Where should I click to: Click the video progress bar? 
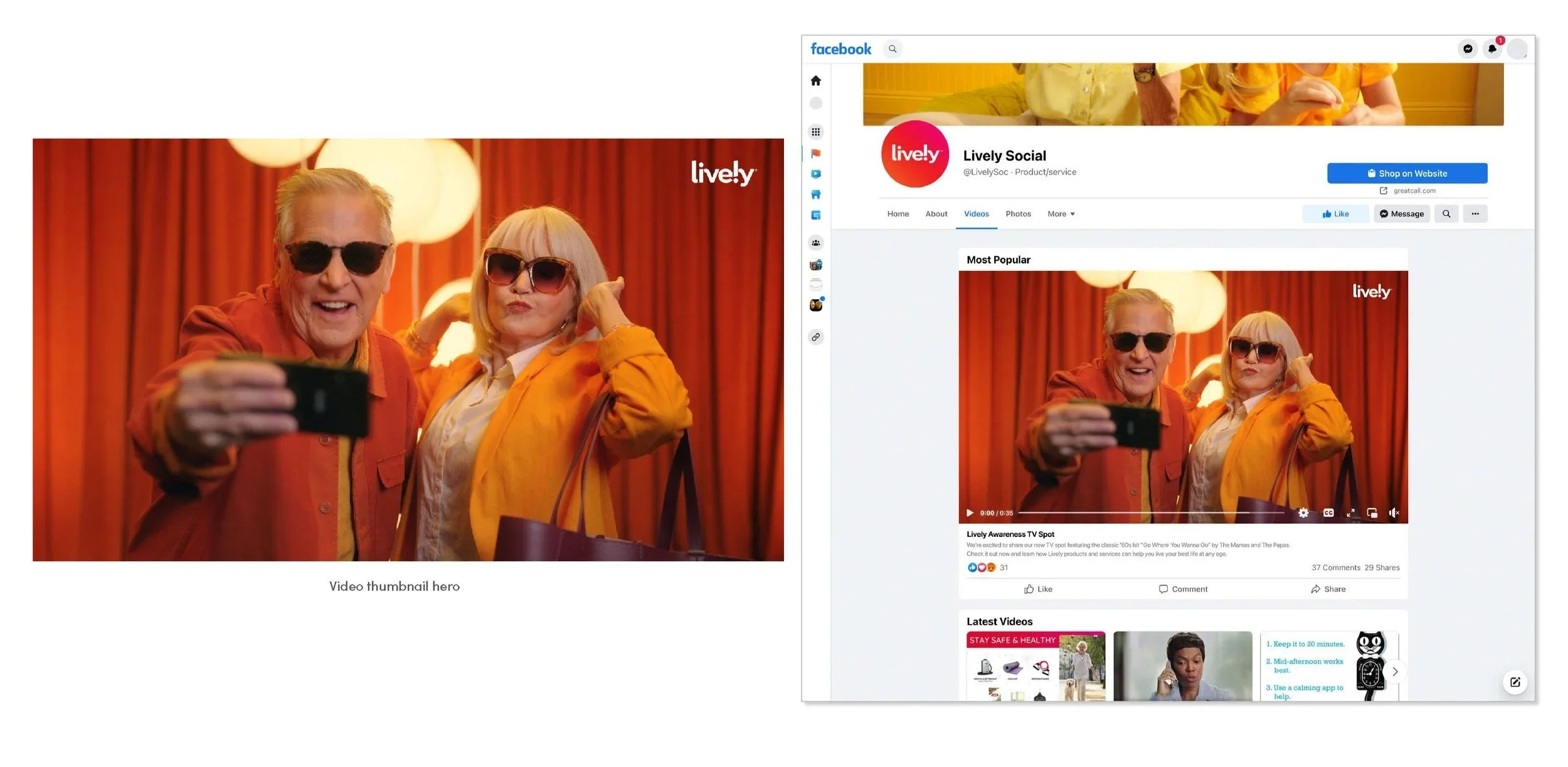click(x=1151, y=513)
